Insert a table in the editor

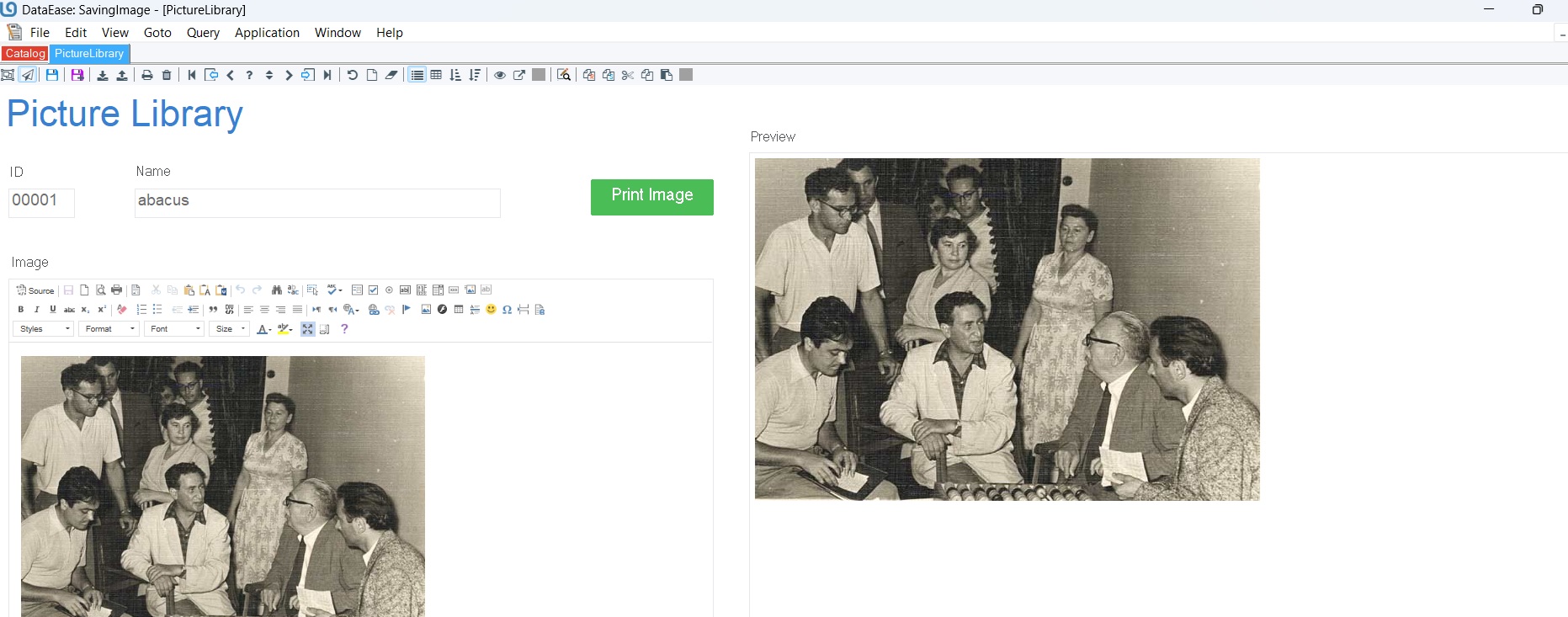(x=459, y=310)
